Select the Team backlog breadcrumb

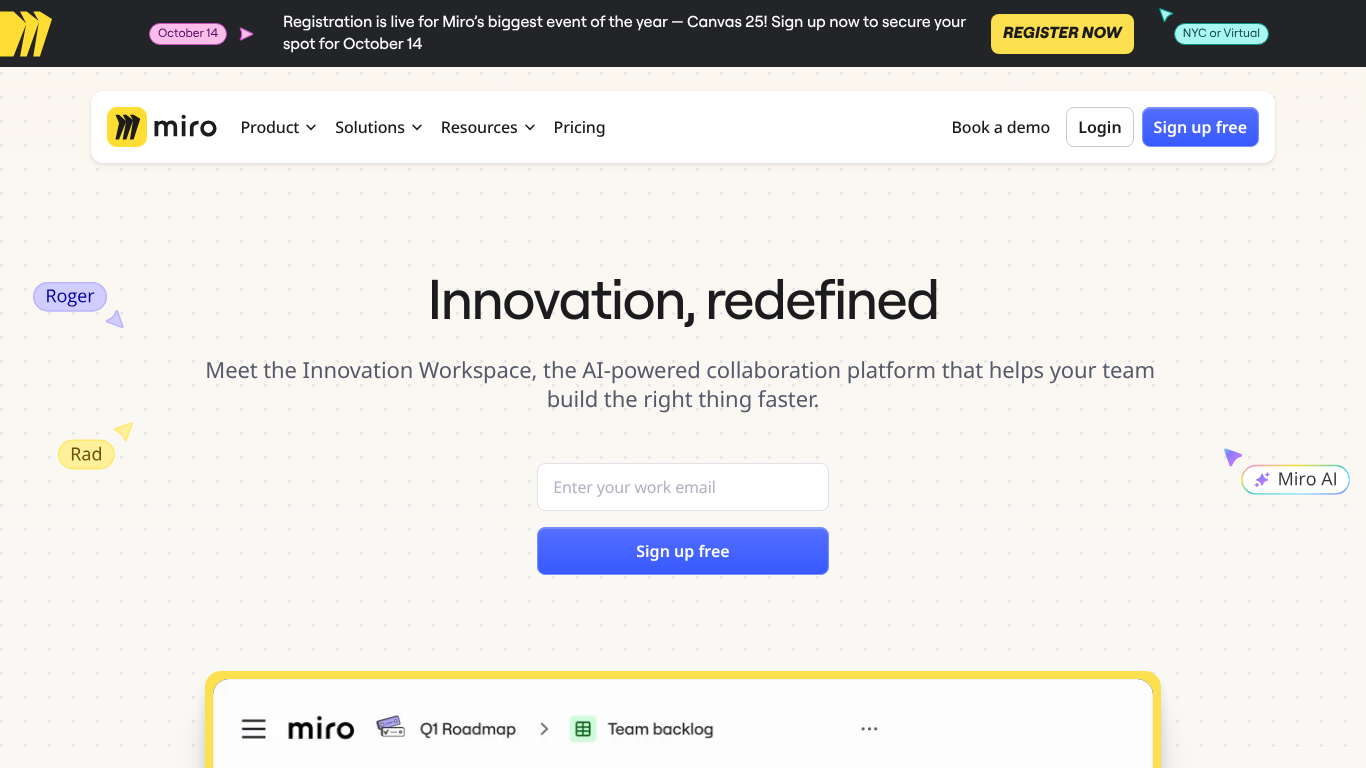(x=660, y=729)
